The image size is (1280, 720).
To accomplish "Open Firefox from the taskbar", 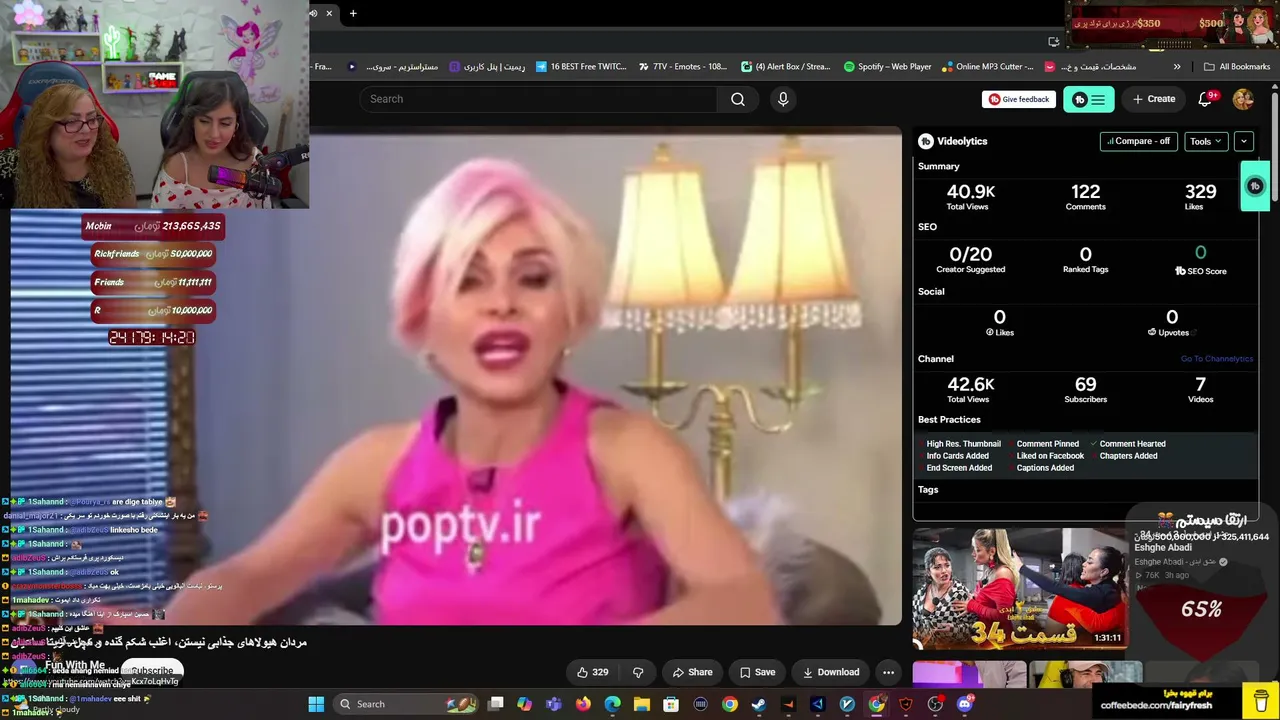I will [x=583, y=704].
